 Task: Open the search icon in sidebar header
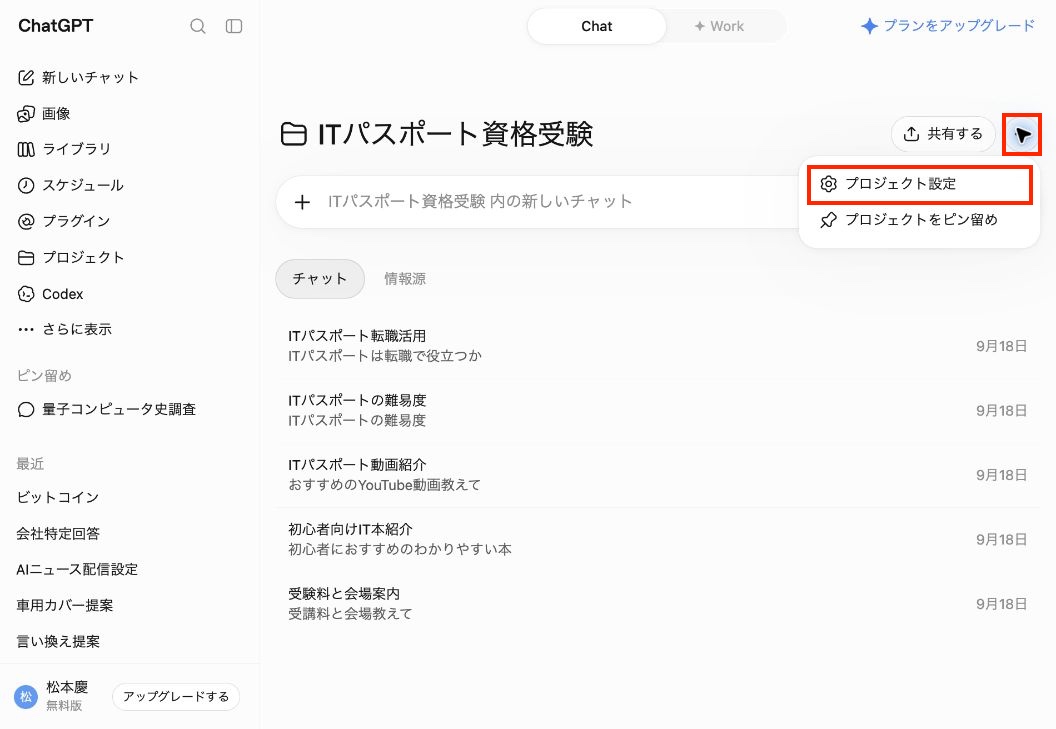coord(197,26)
